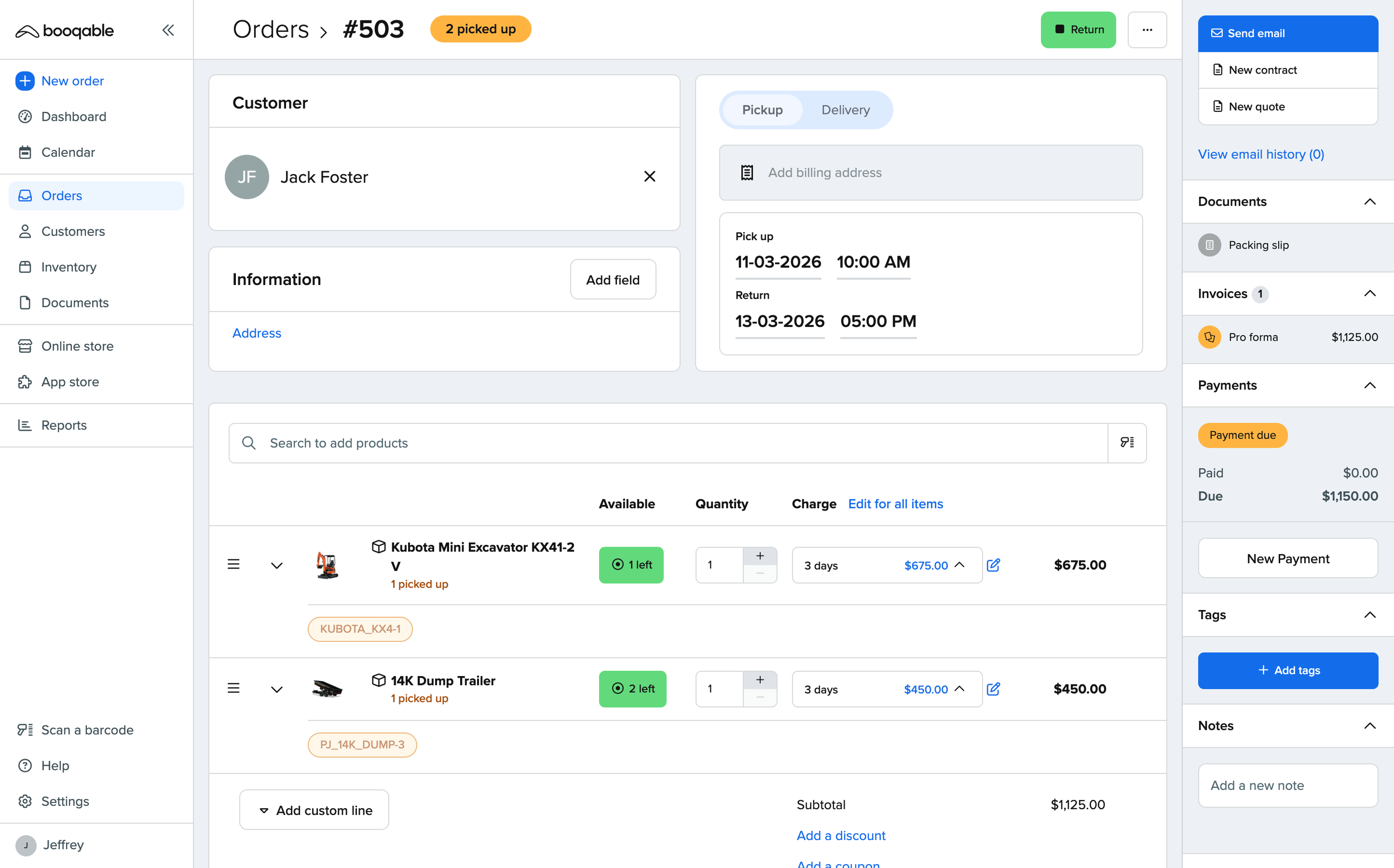Viewport: 1394px width, 868px height.
Task: Open Add custom line dropdown
Action: [x=314, y=810]
